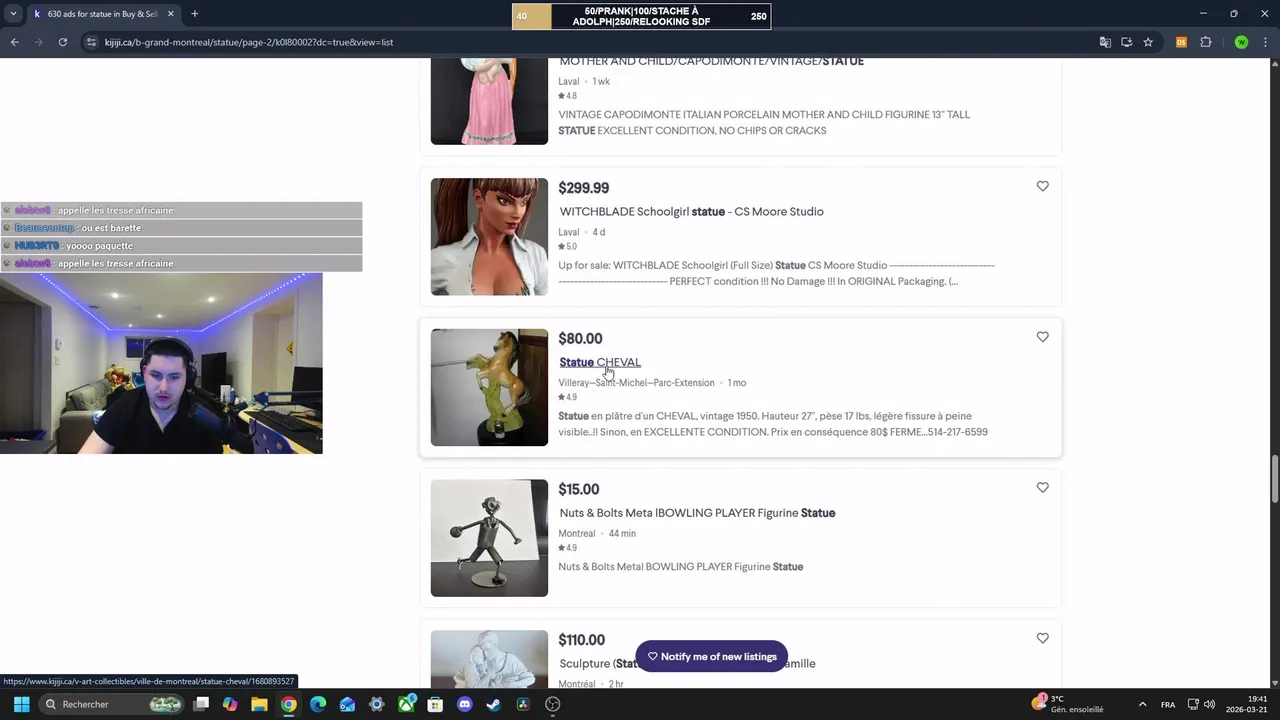Open the green Chrome profile avatar
Viewport: 1280px width, 720px height.
(1241, 42)
